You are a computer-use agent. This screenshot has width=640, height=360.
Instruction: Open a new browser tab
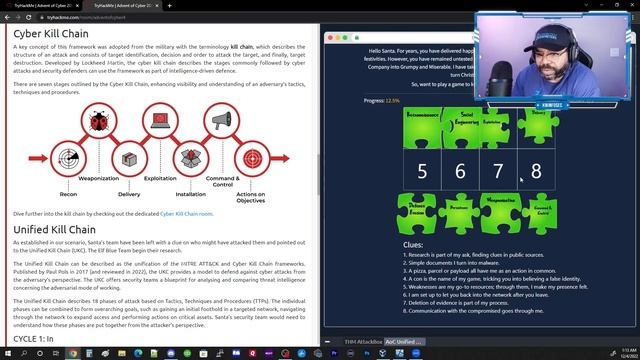click(x=169, y=6)
